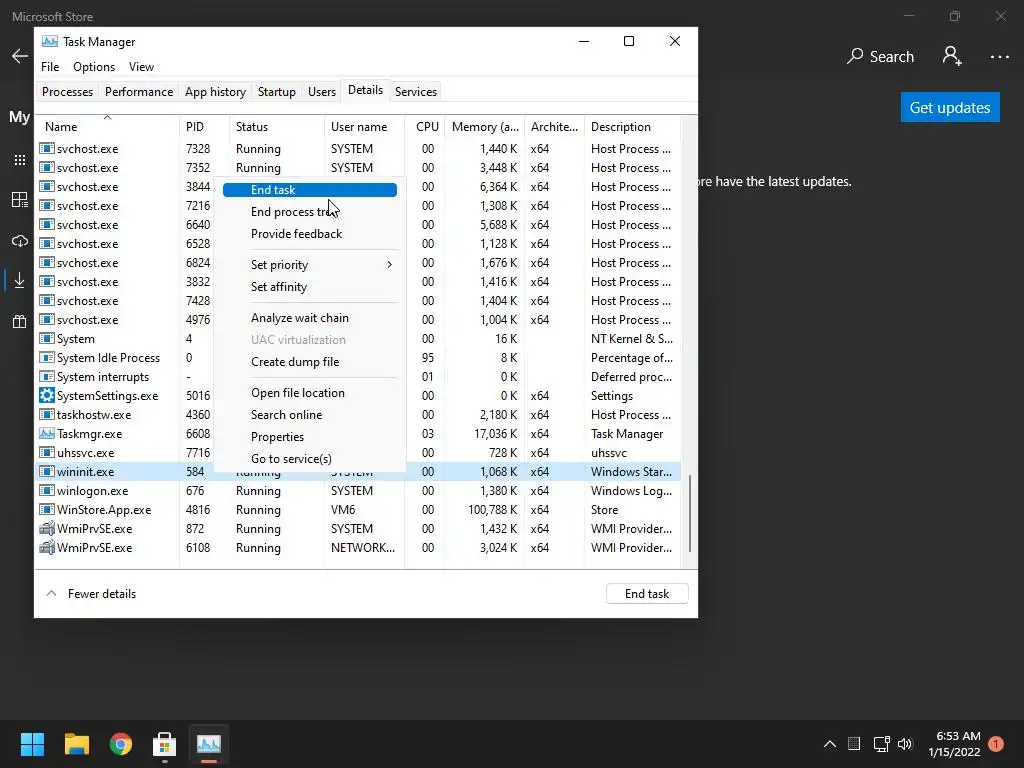Open the Options menu
Screen dimensions: 1024x768
[x=94, y=67]
